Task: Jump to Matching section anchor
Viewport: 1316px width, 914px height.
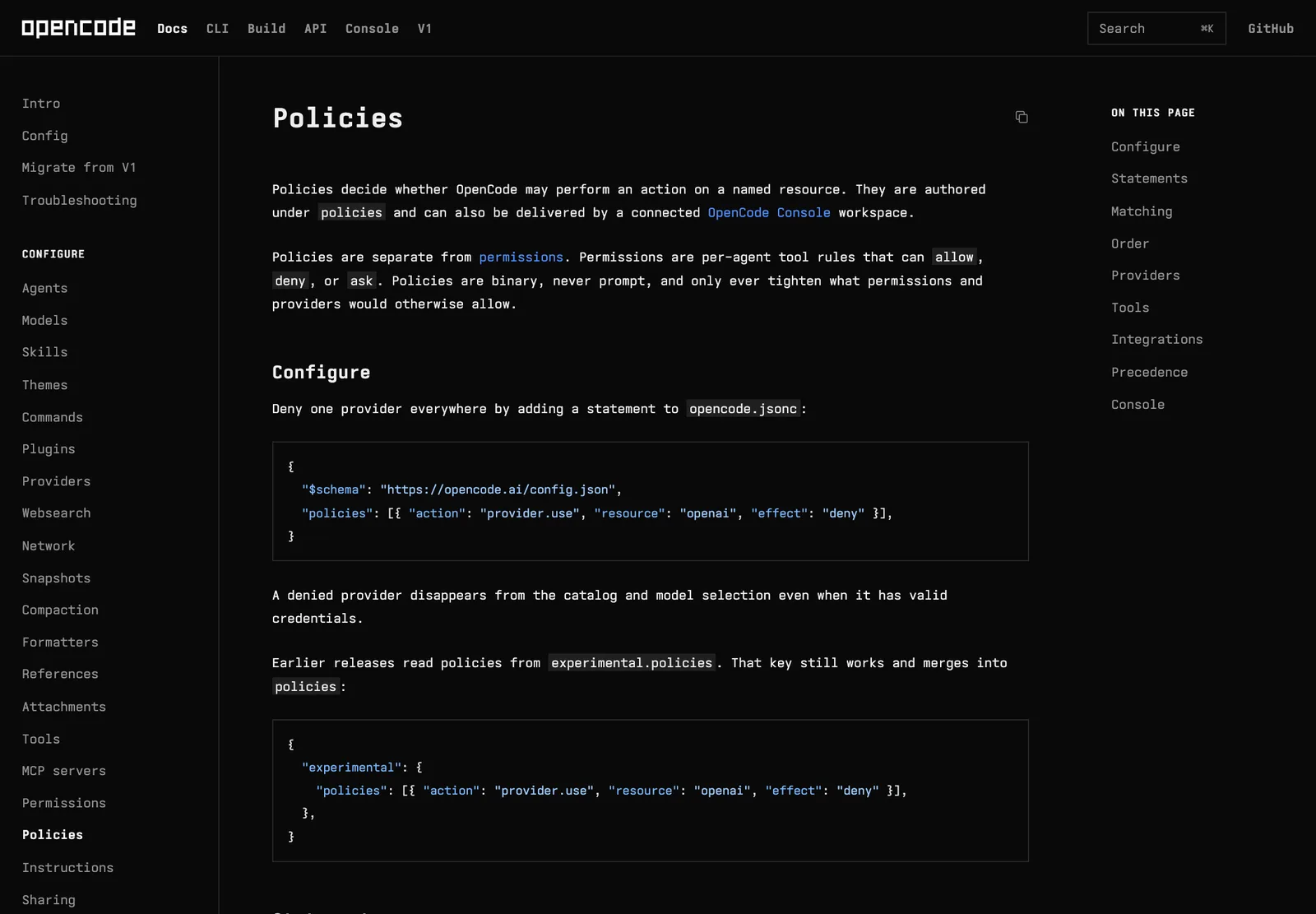Action: 1142,211
